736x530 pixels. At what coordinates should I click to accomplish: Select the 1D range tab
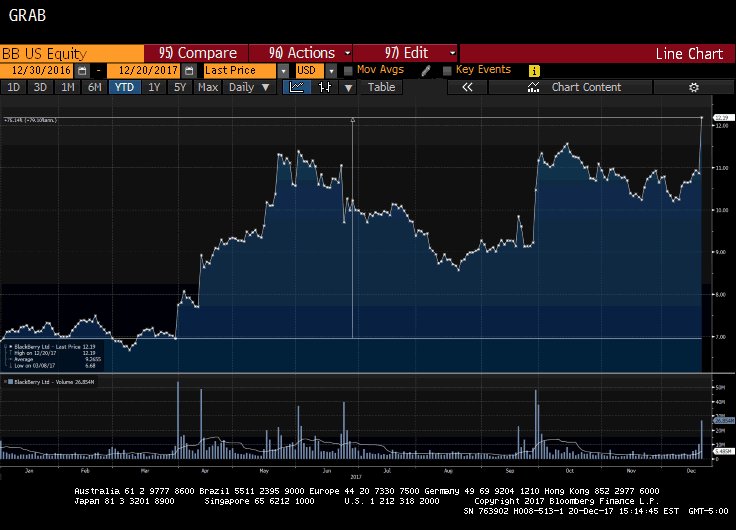click(x=13, y=87)
